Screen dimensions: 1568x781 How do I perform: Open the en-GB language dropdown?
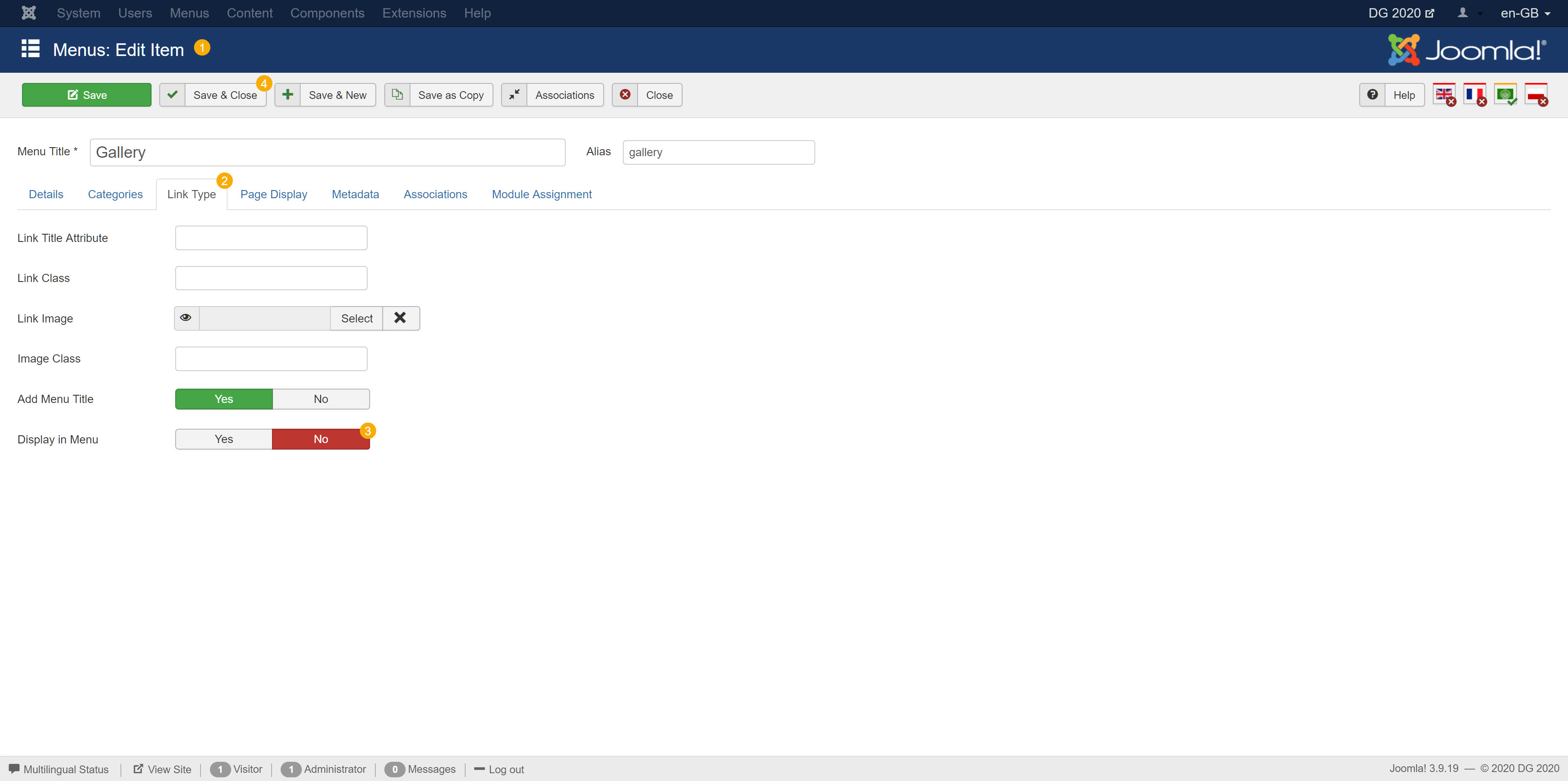click(x=1526, y=13)
